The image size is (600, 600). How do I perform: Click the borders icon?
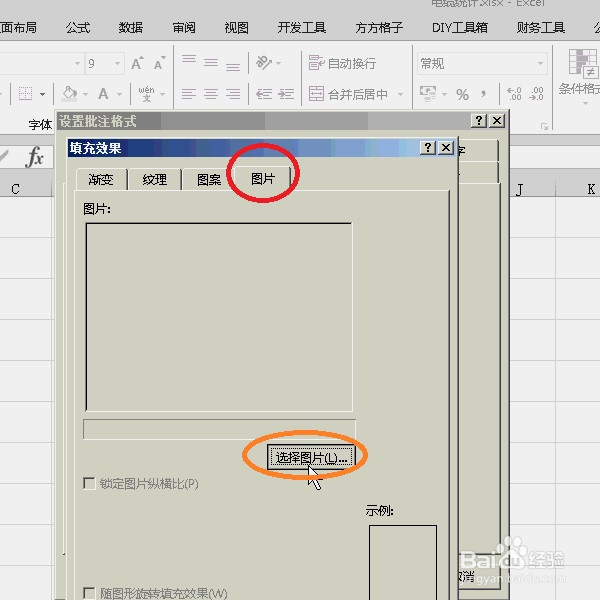click(25, 94)
